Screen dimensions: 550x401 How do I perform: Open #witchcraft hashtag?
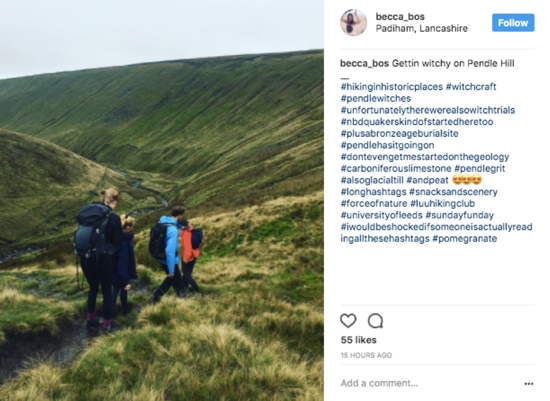point(471,87)
